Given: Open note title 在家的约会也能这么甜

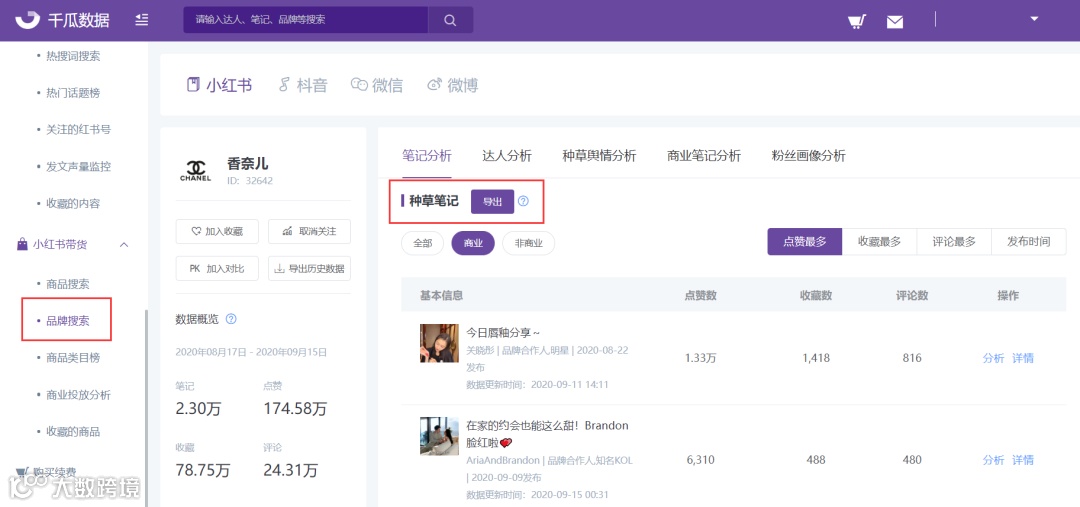Looking at the screenshot, I should (548, 433).
